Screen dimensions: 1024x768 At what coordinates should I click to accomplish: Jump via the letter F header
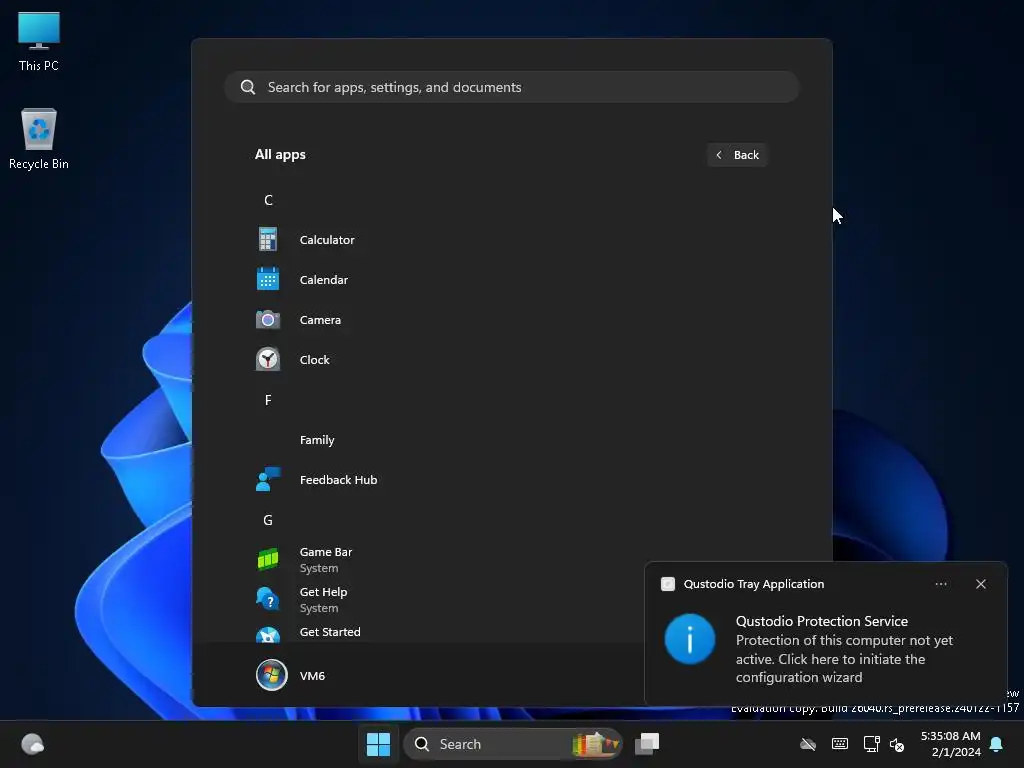pyautogui.click(x=268, y=400)
